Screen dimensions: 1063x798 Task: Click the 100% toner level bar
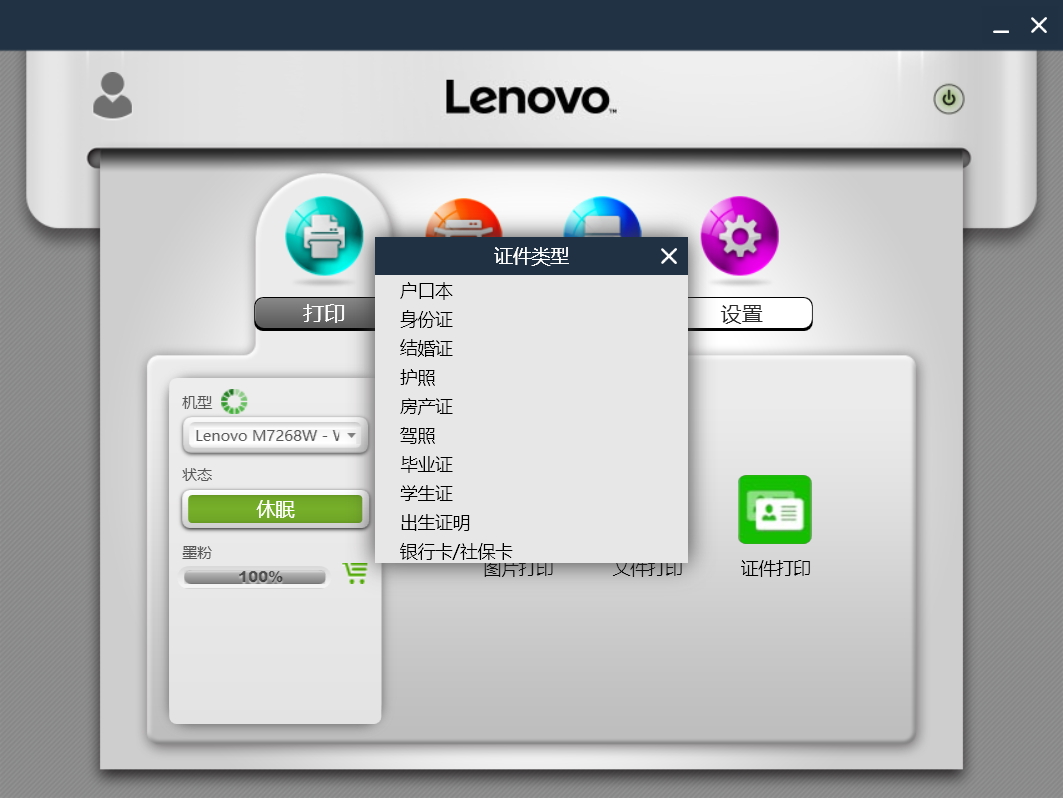coord(255,577)
